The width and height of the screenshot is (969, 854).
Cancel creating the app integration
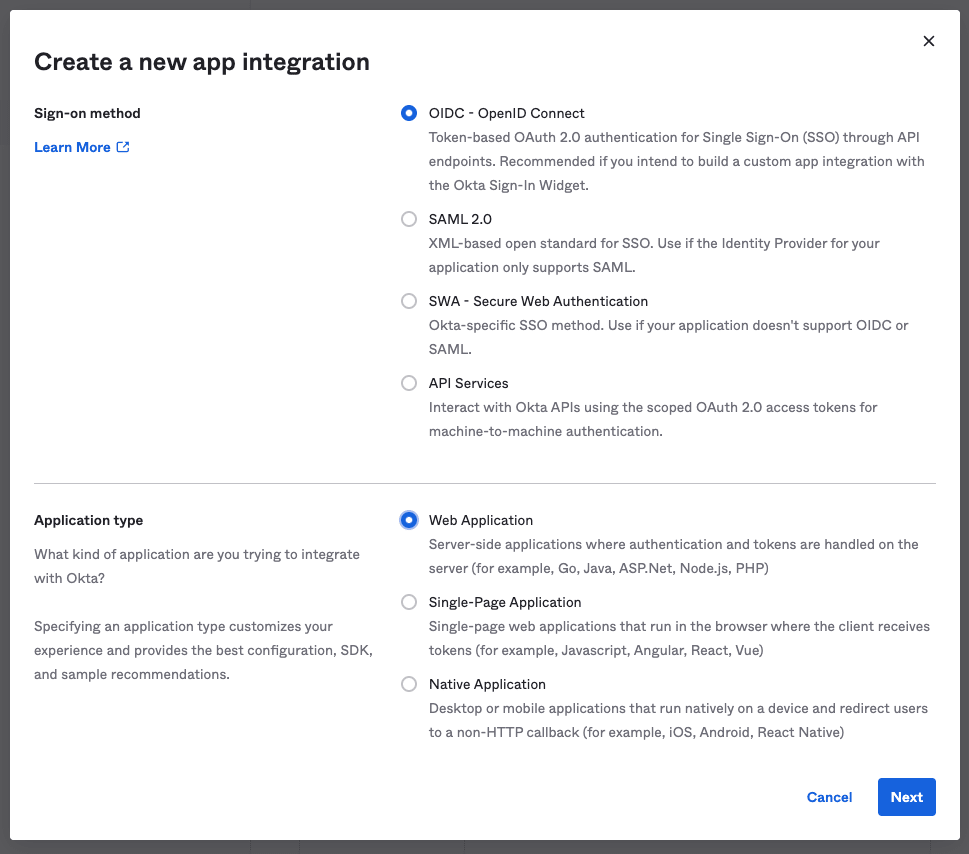[x=829, y=797]
